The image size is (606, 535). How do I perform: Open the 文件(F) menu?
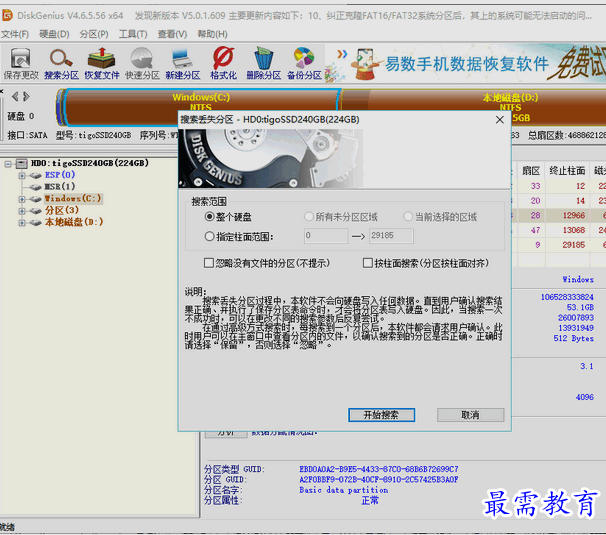pos(15,34)
